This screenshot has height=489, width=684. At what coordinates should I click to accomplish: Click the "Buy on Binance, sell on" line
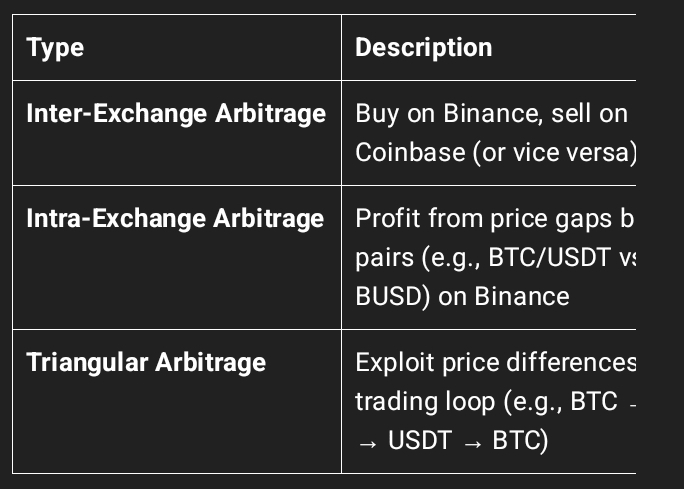tap(491, 113)
